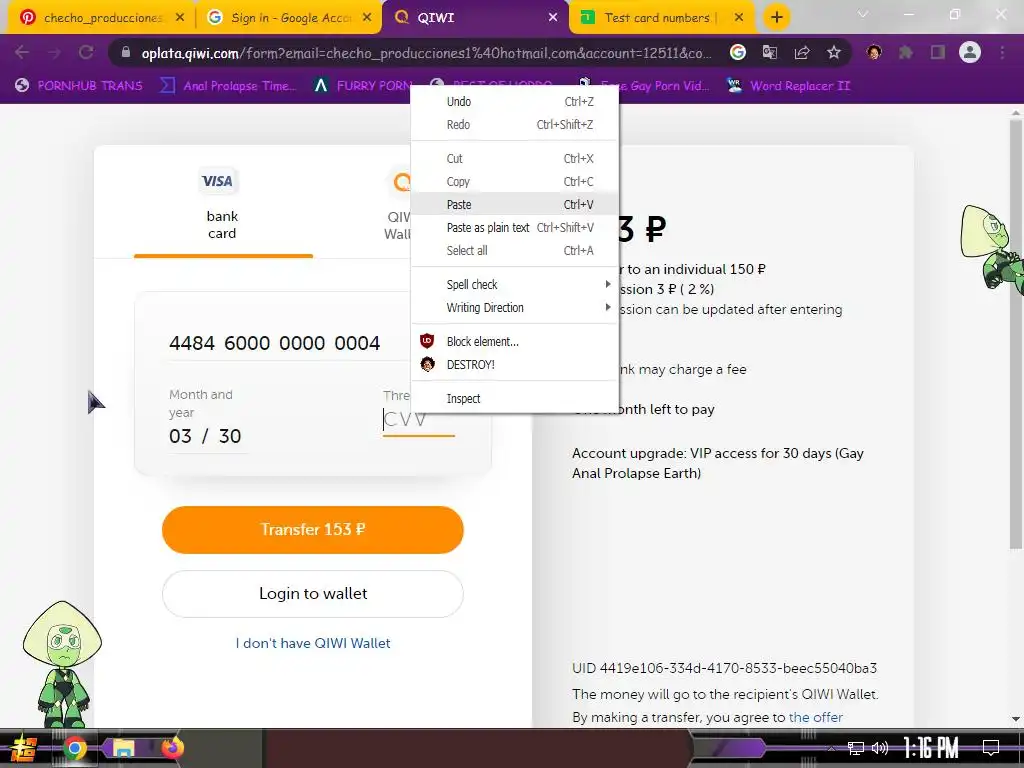This screenshot has width=1024, height=768.
Task: Expand the hidden tray icons chevron
Action: click(831, 748)
